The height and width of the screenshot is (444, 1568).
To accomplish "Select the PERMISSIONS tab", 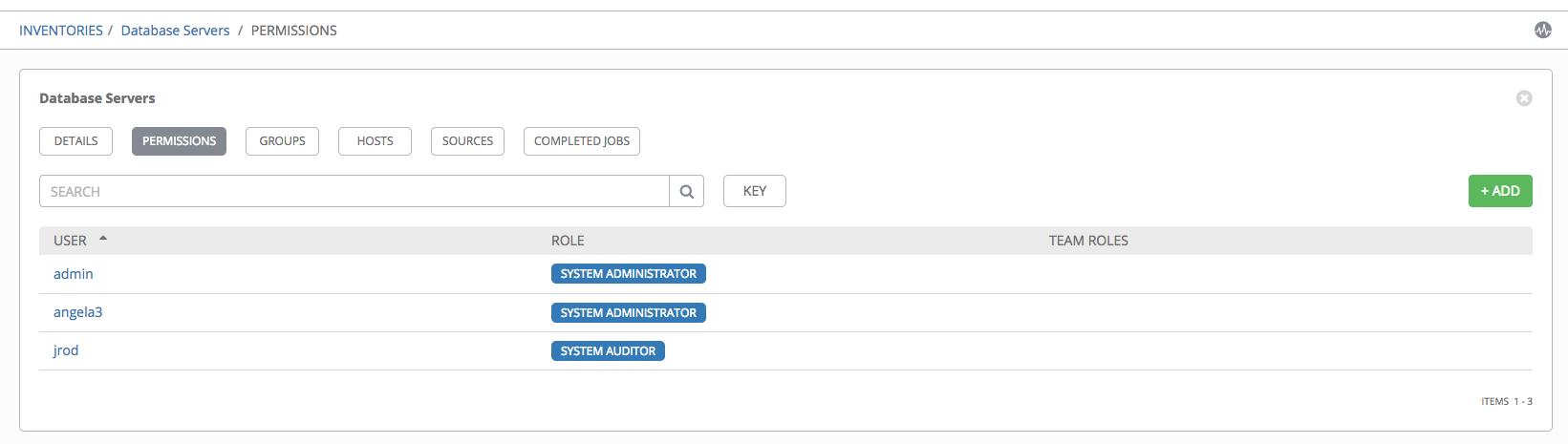I will [x=179, y=141].
